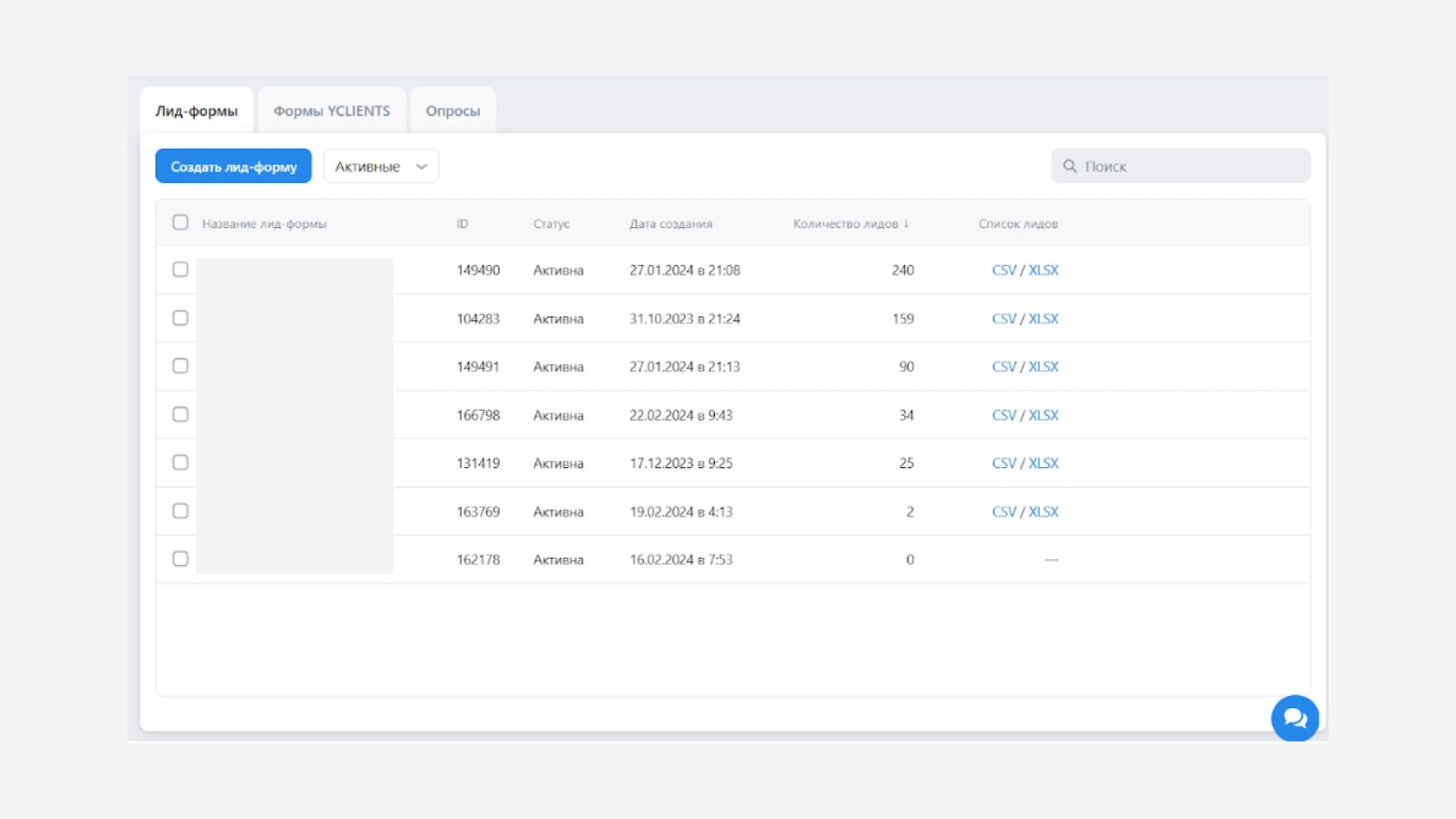Screen dimensions: 1456x819
Task: Click the search magnifier icon
Action: pyautogui.click(x=1069, y=166)
